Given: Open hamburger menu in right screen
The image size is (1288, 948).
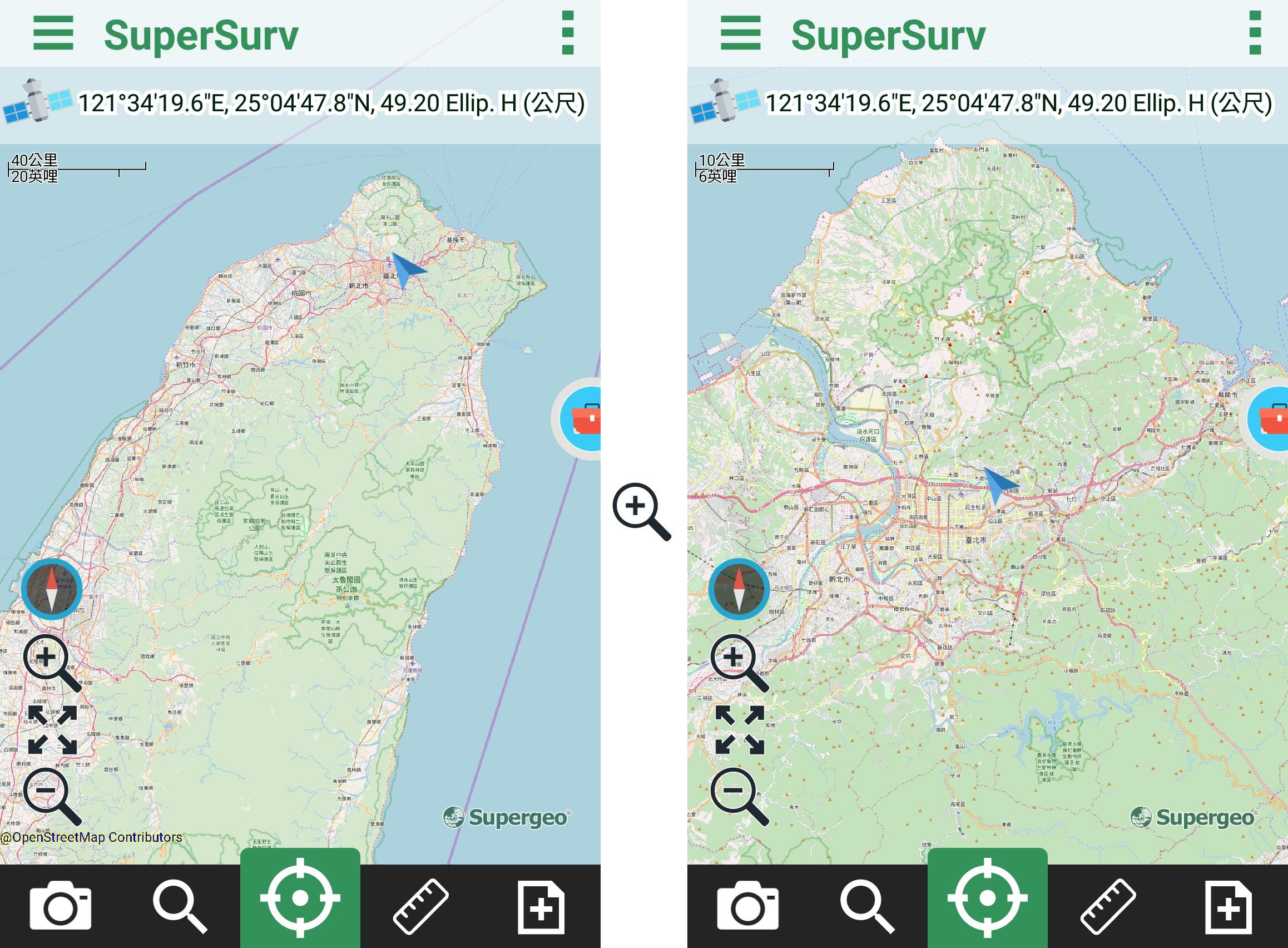Looking at the screenshot, I should (x=740, y=33).
